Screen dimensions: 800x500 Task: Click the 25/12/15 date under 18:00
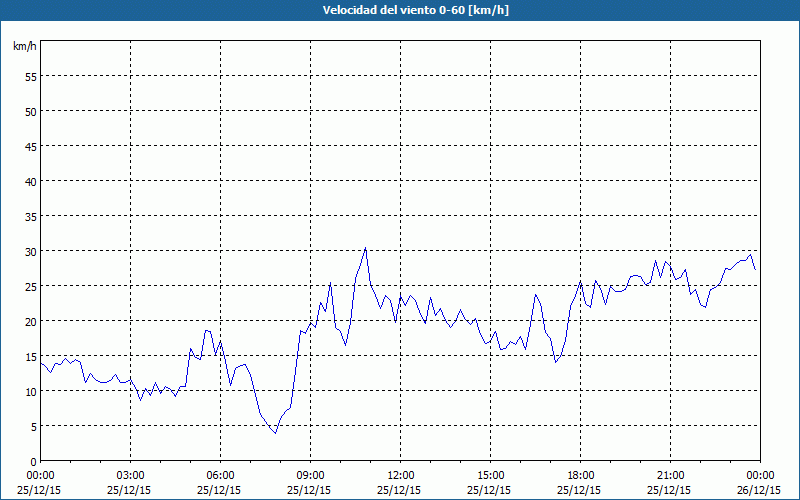[579, 490]
